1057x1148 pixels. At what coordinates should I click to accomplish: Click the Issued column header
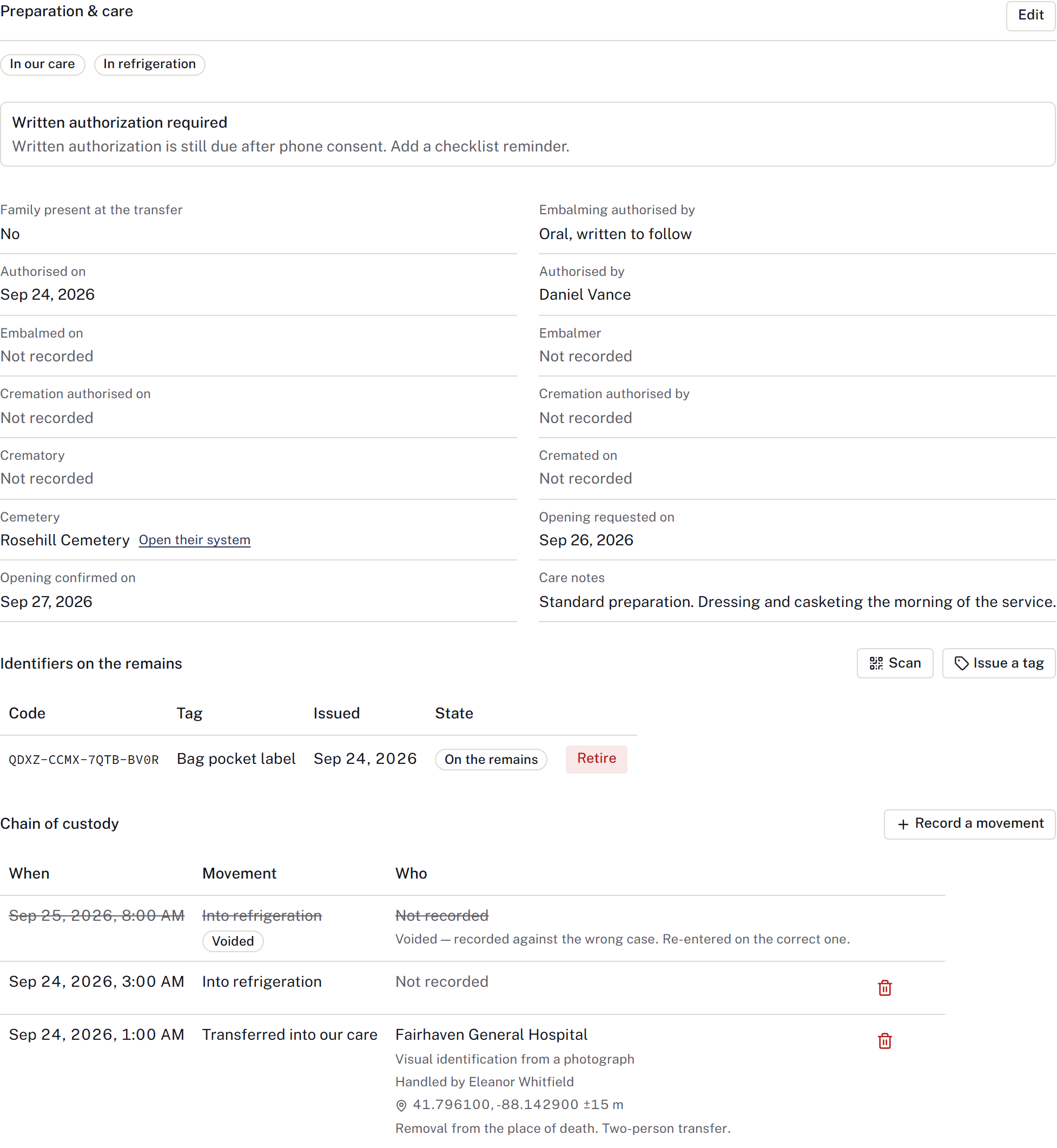click(336, 713)
